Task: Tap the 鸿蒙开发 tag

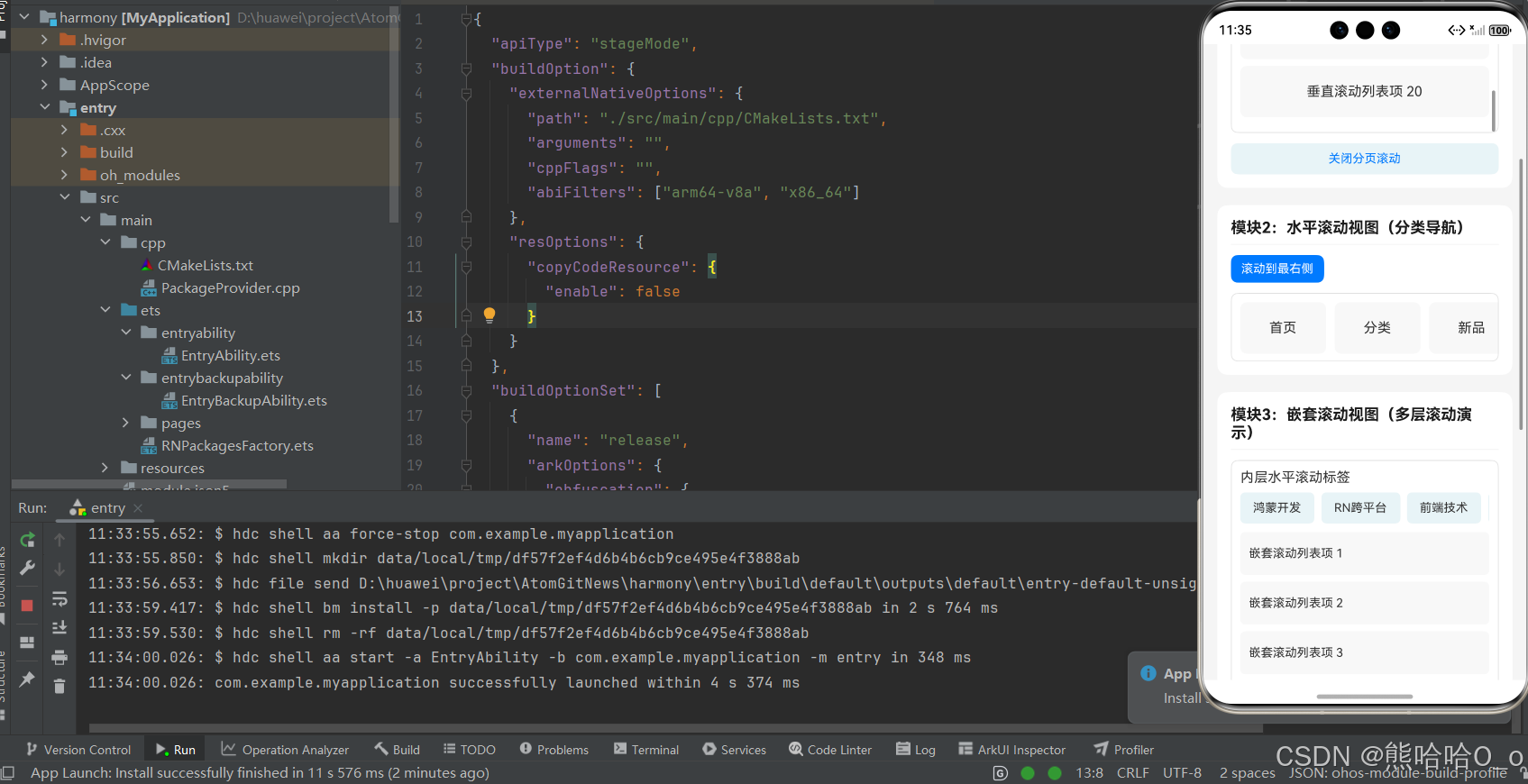Action: click(1276, 508)
